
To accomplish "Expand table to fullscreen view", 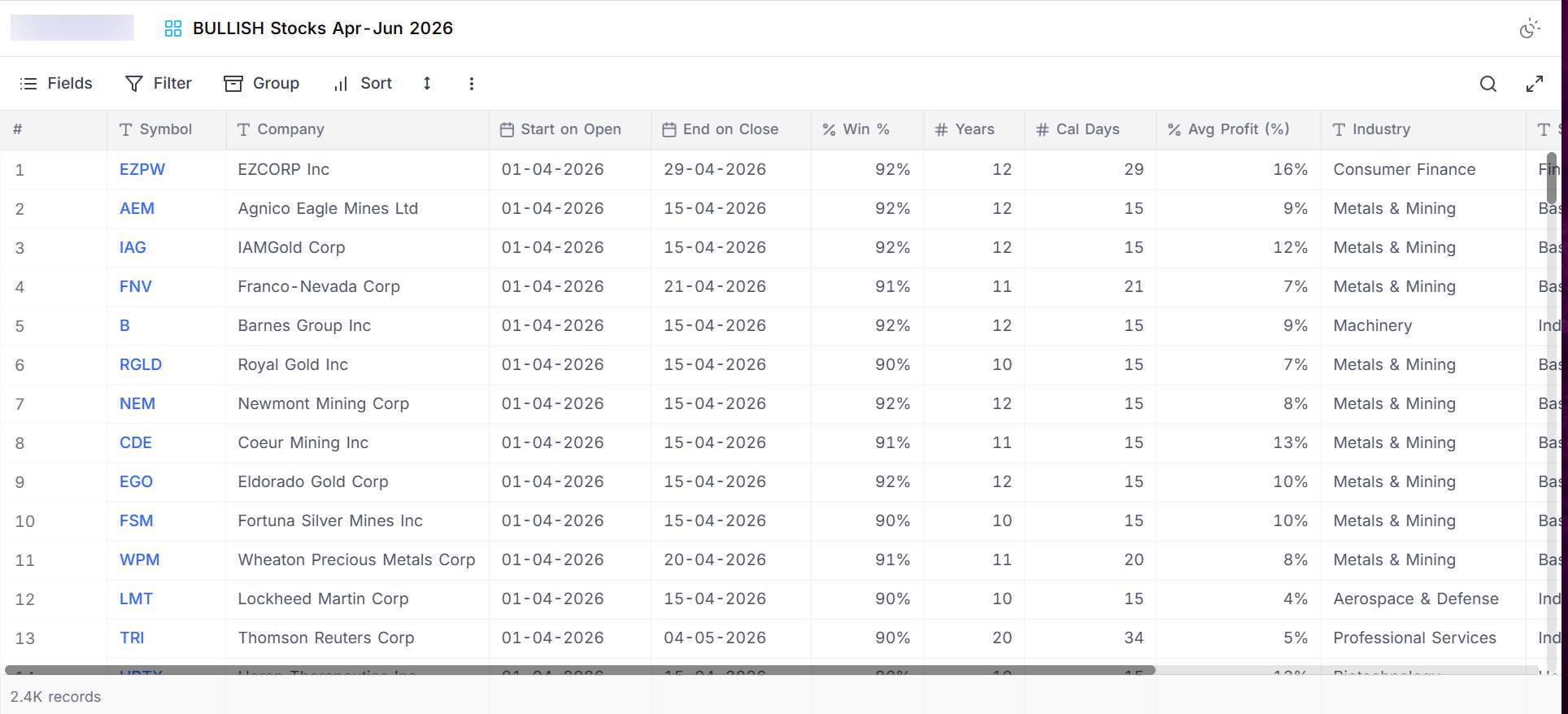I will coord(1534,84).
